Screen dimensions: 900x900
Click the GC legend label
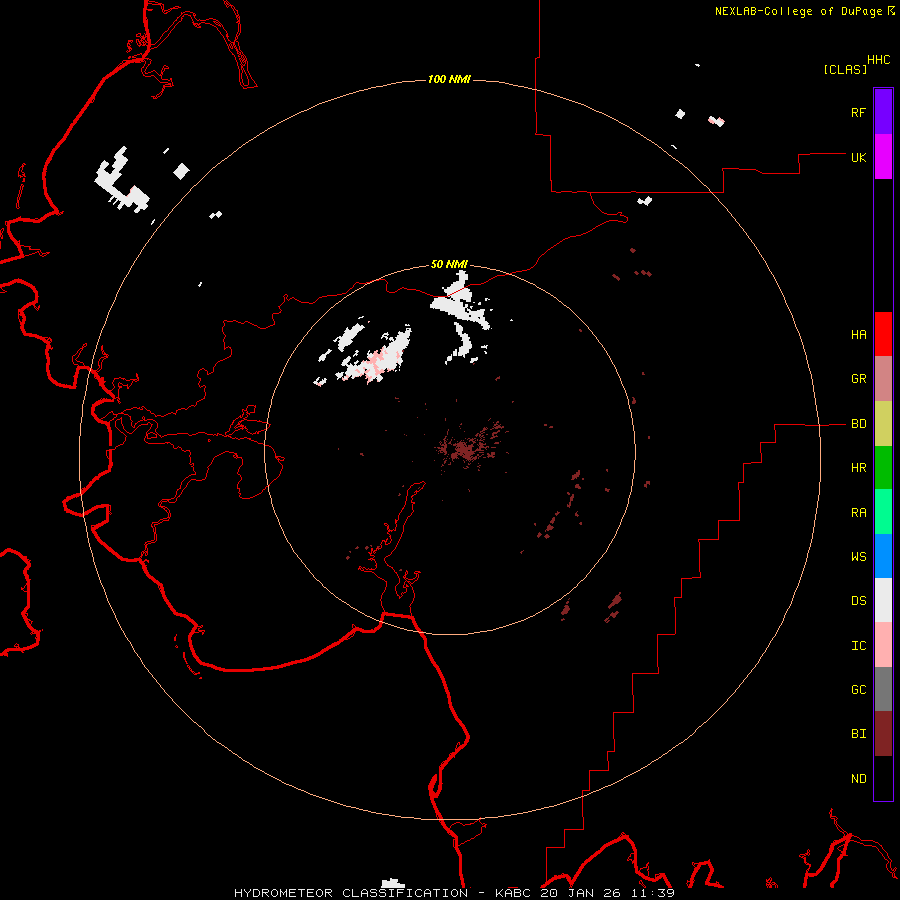coord(858,690)
